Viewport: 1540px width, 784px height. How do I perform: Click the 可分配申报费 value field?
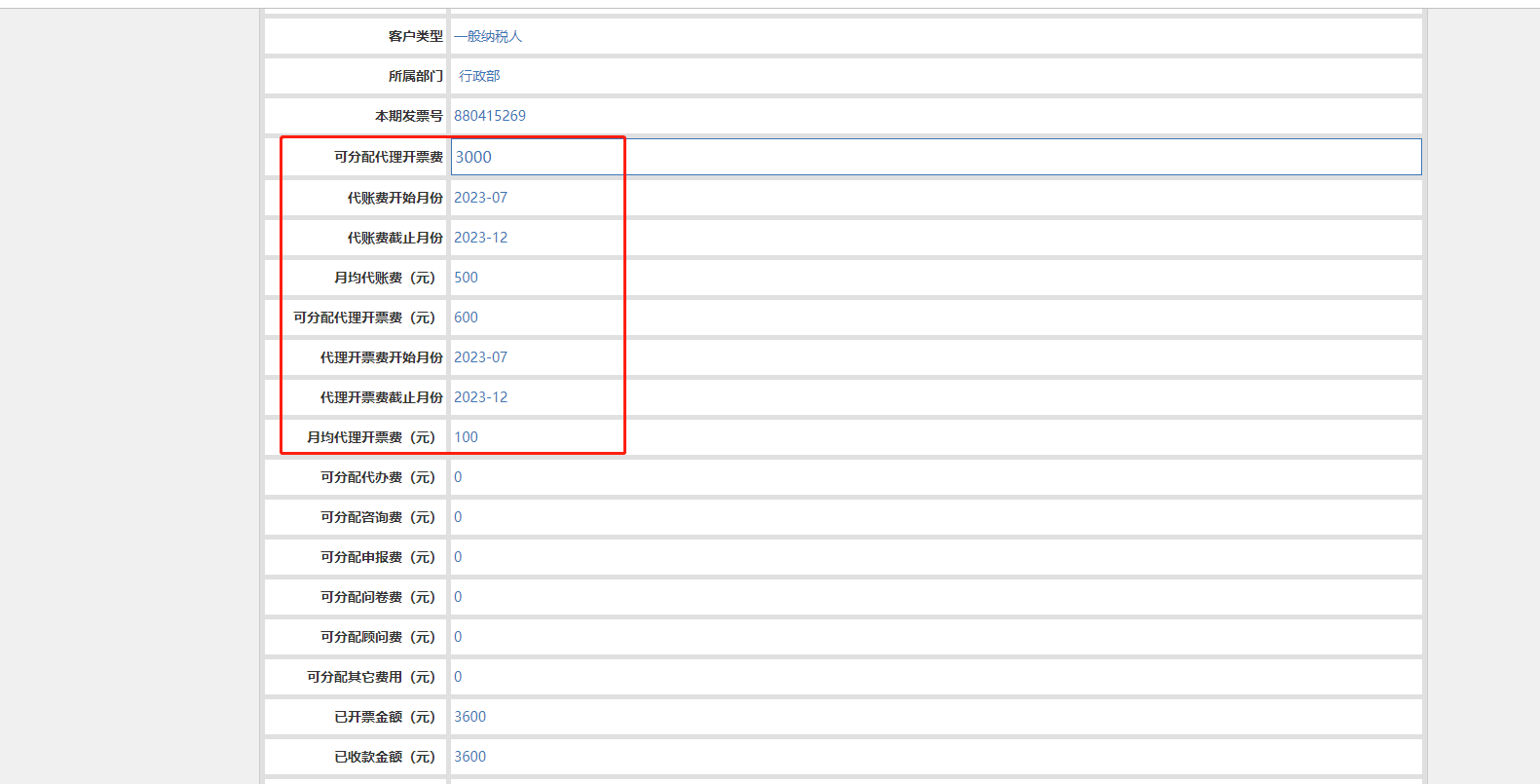[936, 557]
